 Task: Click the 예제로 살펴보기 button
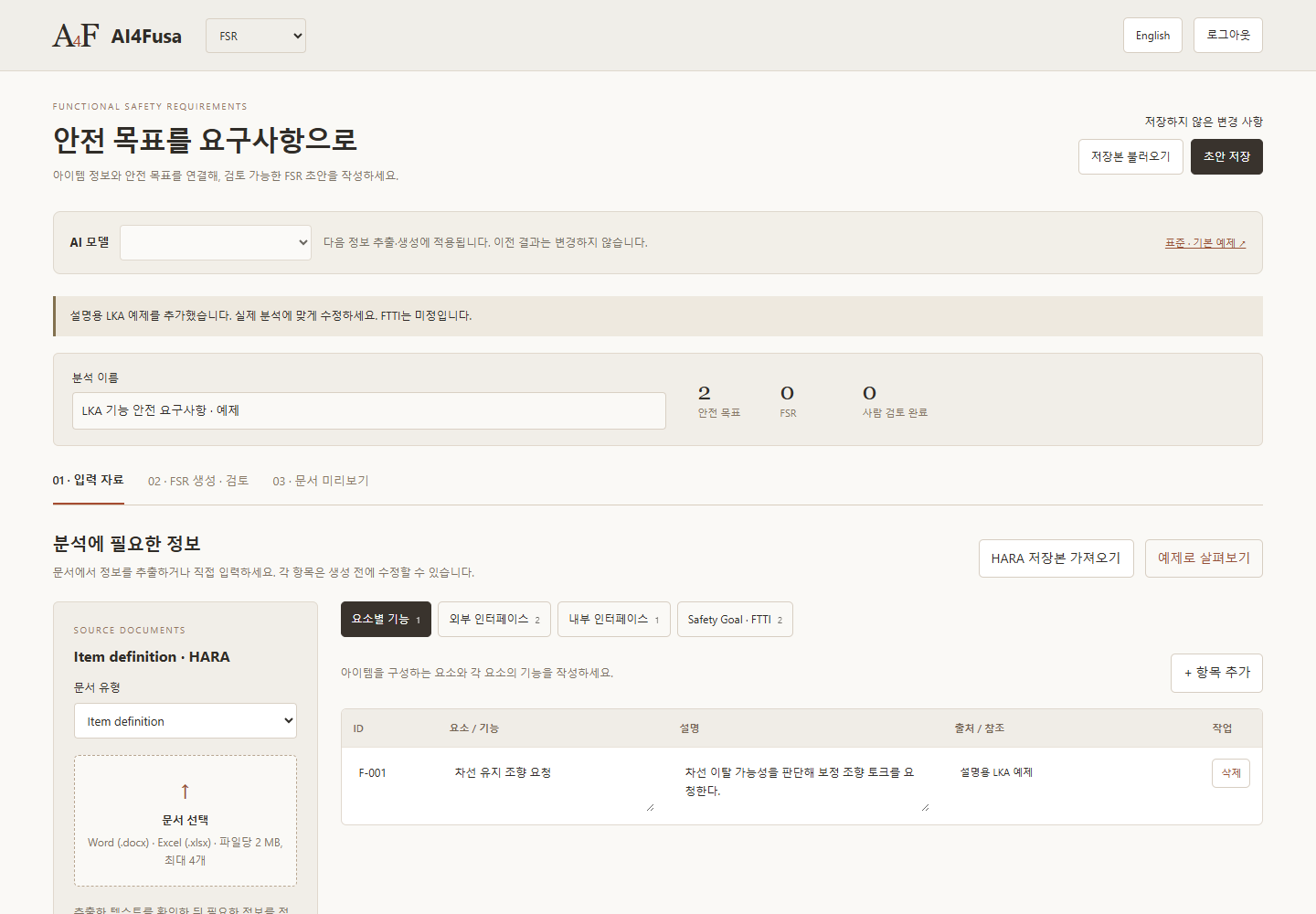point(1204,558)
